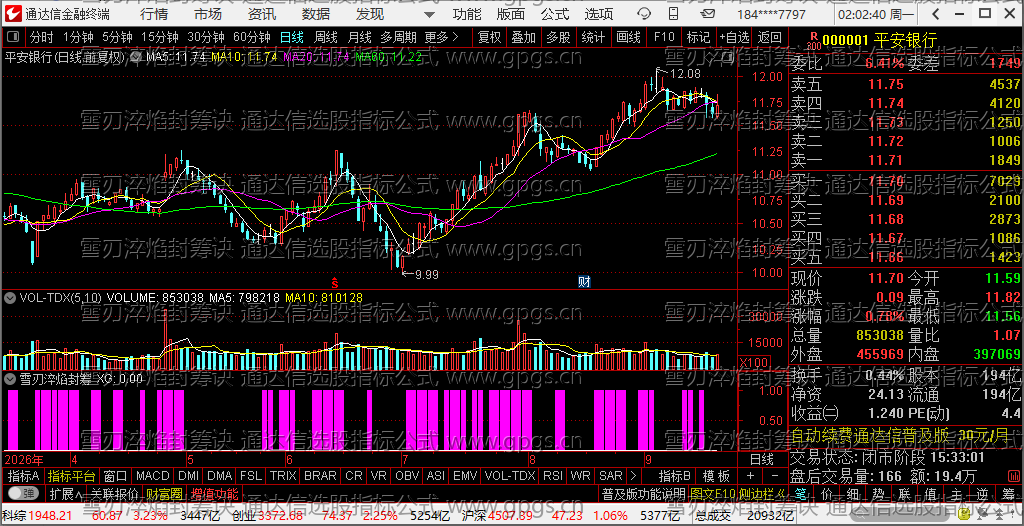This screenshot has height=526, width=1024.
Task: Toggle the 弹 switch at bottom left
Action: click(x=24, y=492)
